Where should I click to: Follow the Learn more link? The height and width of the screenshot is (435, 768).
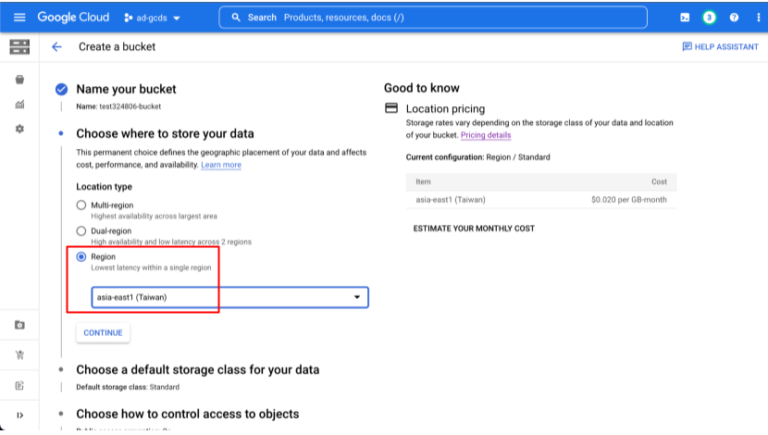pos(221,165)
